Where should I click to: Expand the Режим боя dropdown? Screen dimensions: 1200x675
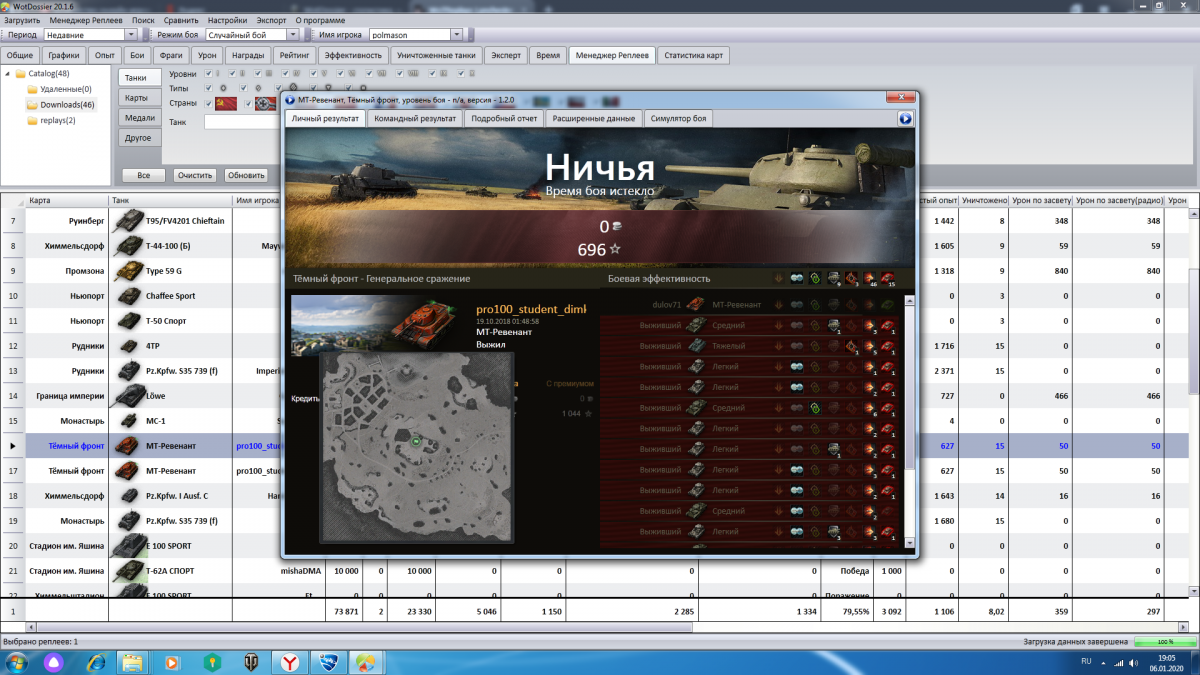289,35
